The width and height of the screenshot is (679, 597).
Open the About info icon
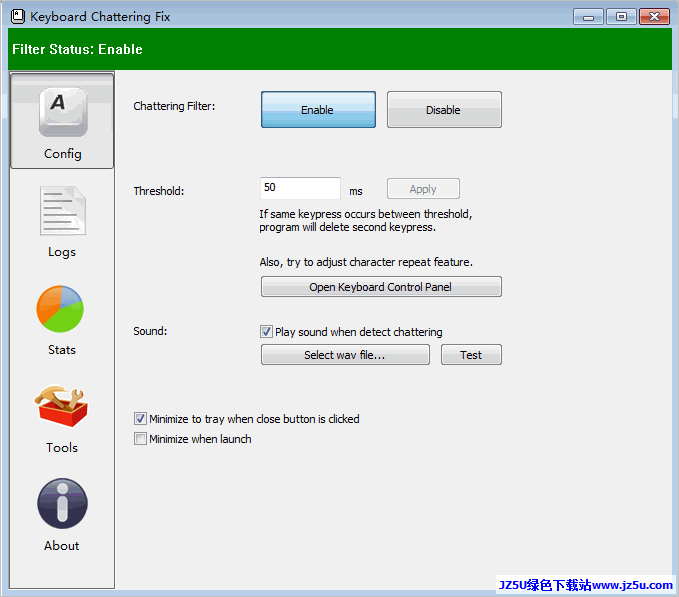click(x=62, y=503)
